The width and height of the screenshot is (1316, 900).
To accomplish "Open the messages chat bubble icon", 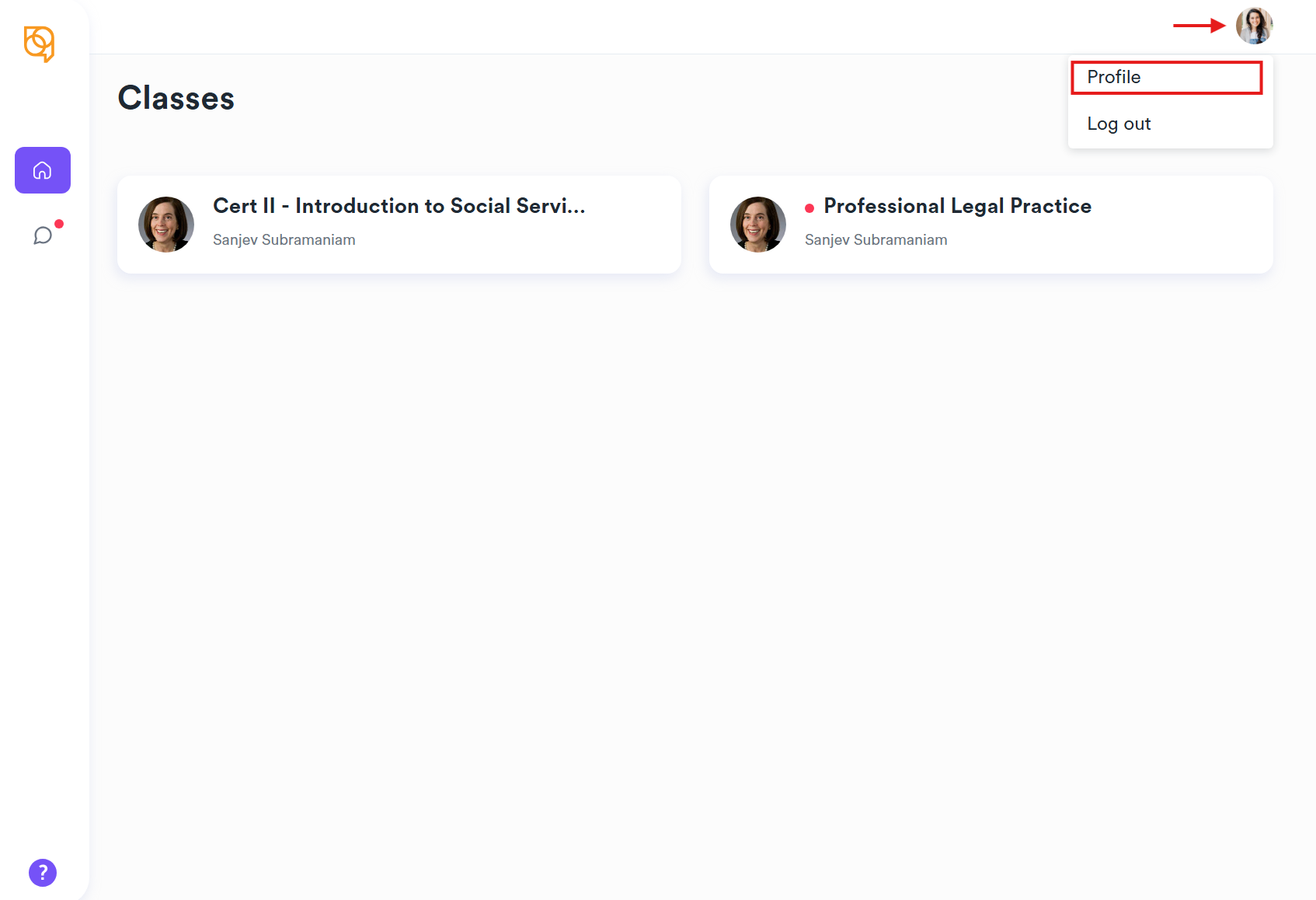I will 43,235.
